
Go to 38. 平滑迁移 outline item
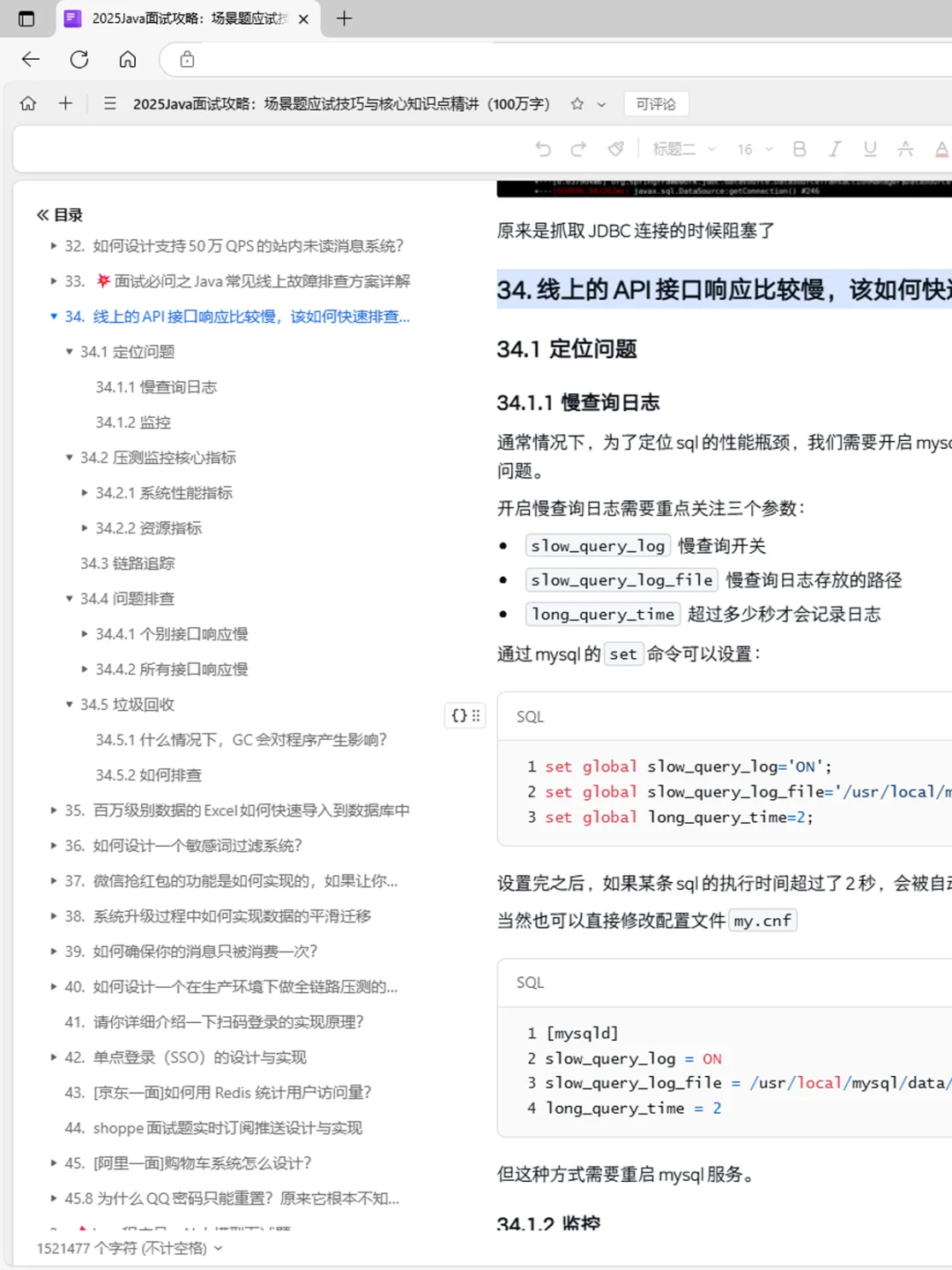tap(218, 916)
